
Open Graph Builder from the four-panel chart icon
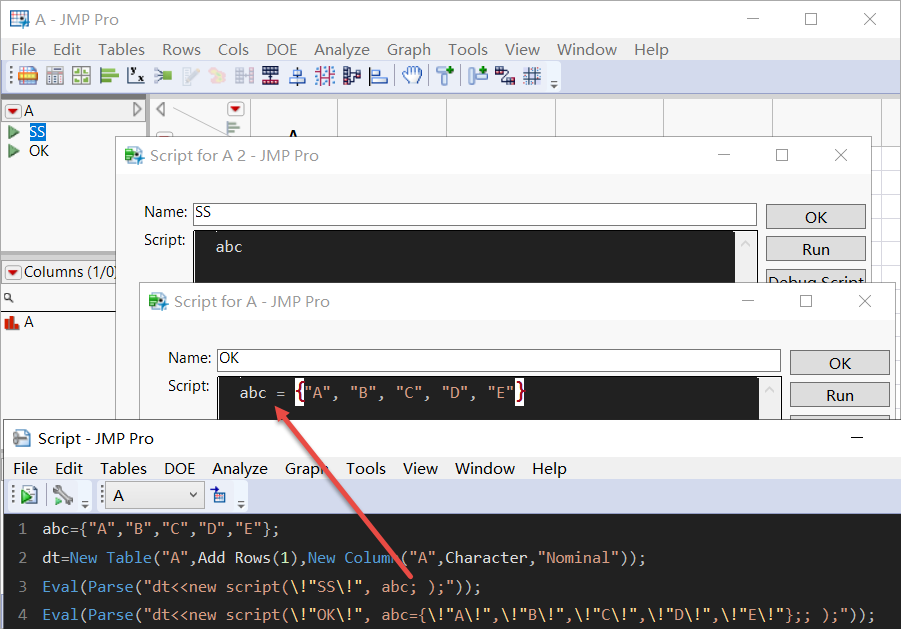point(81,75)
